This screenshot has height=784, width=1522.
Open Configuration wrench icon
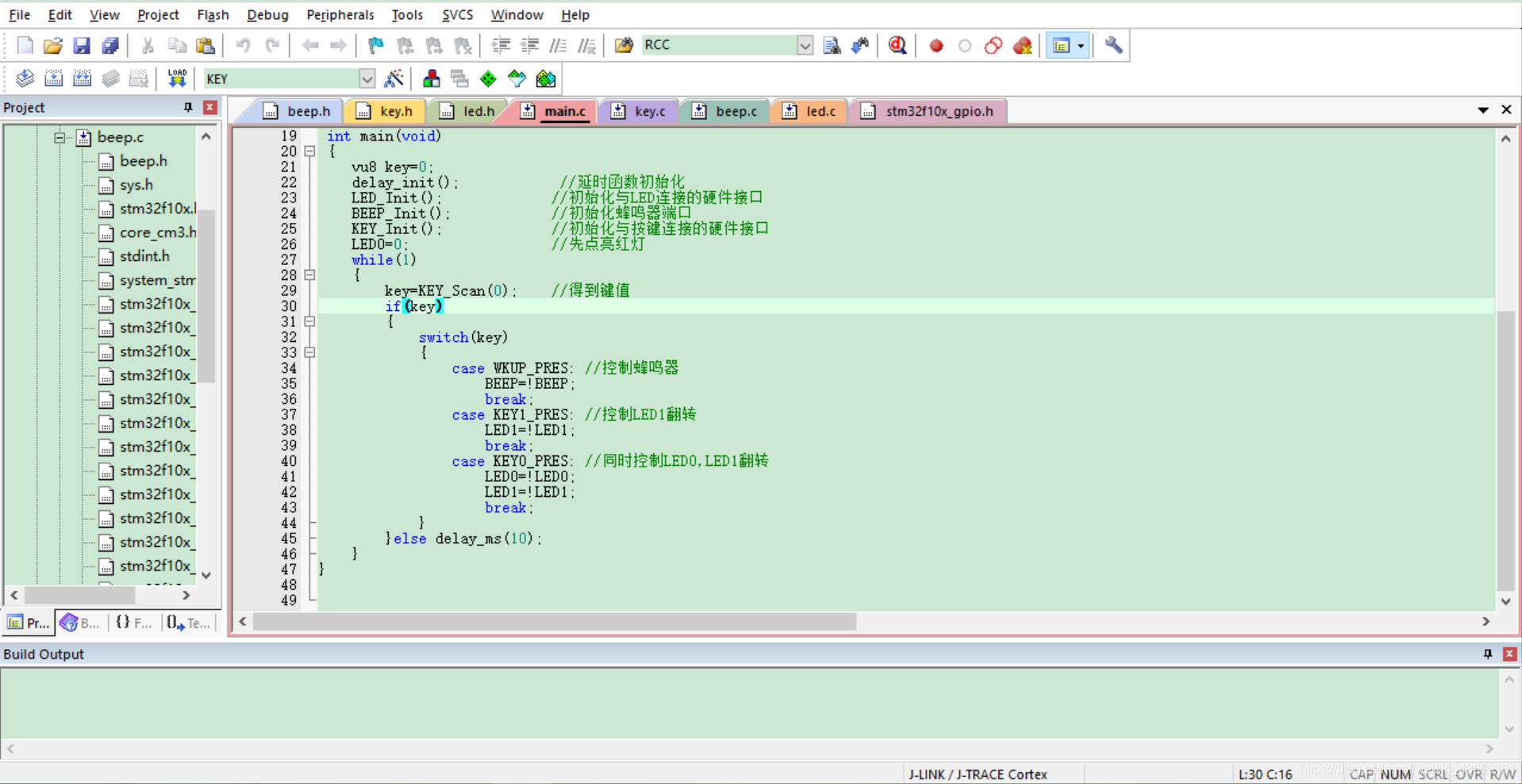pyautogui.click(x=1113, y=46)
